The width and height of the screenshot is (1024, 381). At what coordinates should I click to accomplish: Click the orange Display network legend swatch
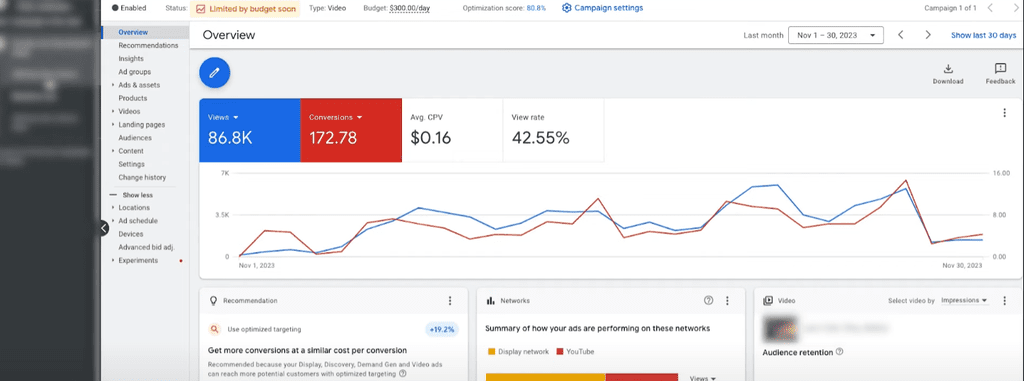click(x=491, y=352)
